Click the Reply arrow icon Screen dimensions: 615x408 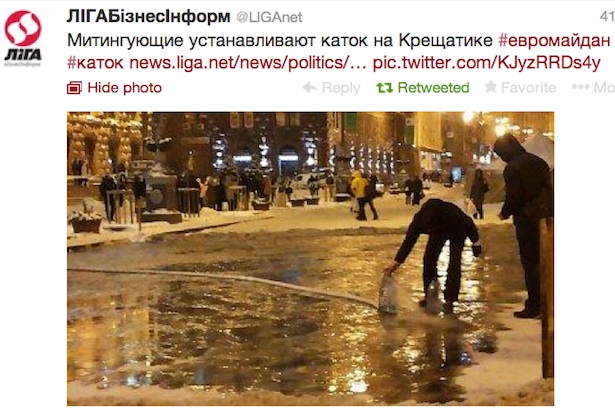click(310, 87)
